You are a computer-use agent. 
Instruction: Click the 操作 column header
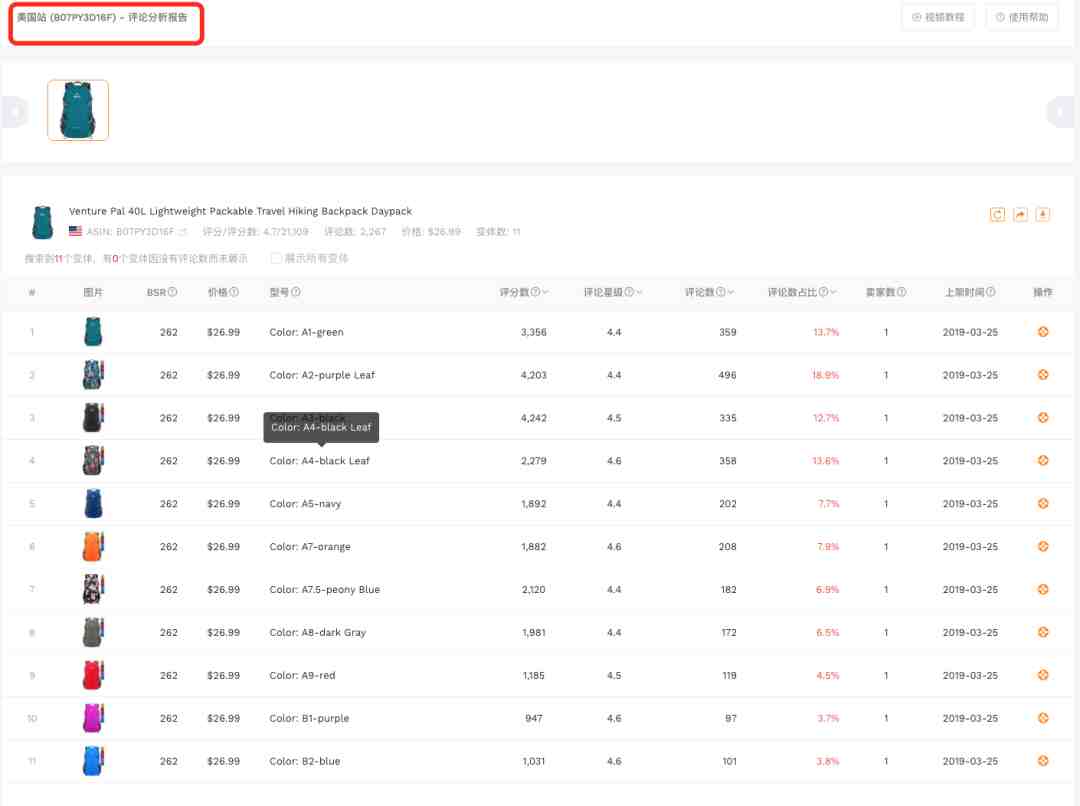(1043, 292)
